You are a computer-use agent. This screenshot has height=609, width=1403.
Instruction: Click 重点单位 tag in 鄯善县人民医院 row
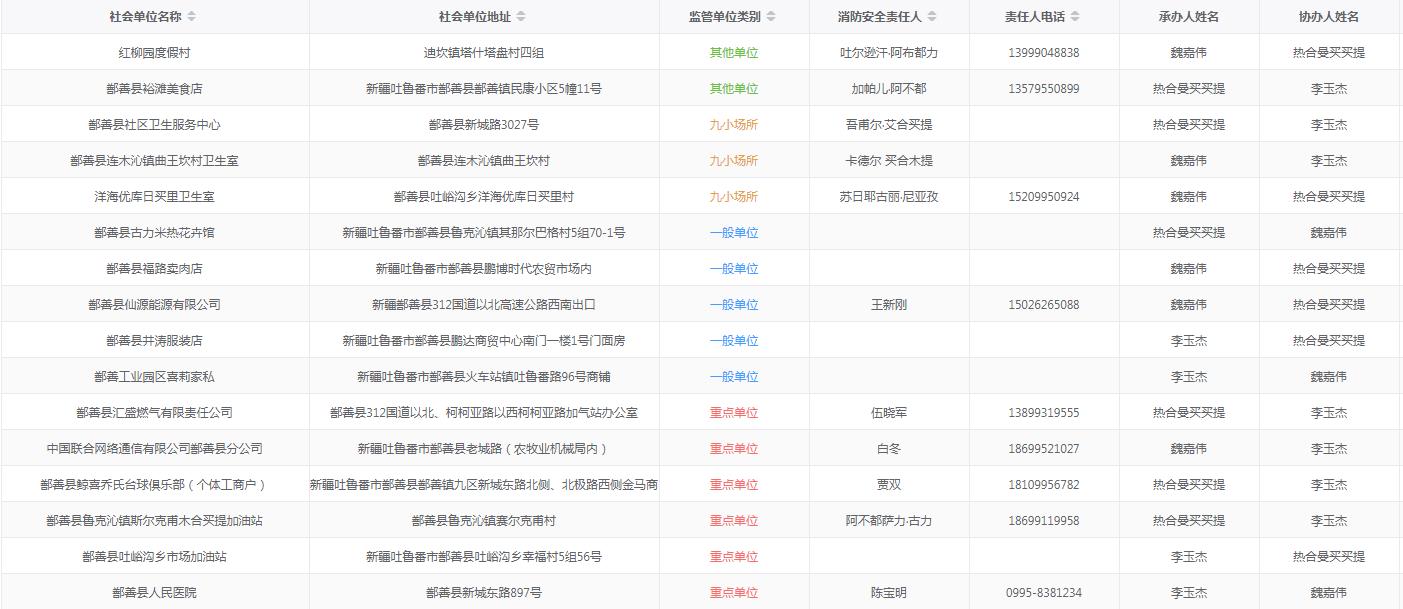pos(734,593)
